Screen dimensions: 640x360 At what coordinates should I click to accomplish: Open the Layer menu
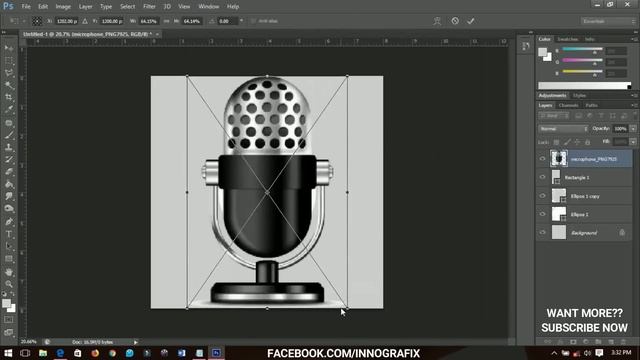85,7
